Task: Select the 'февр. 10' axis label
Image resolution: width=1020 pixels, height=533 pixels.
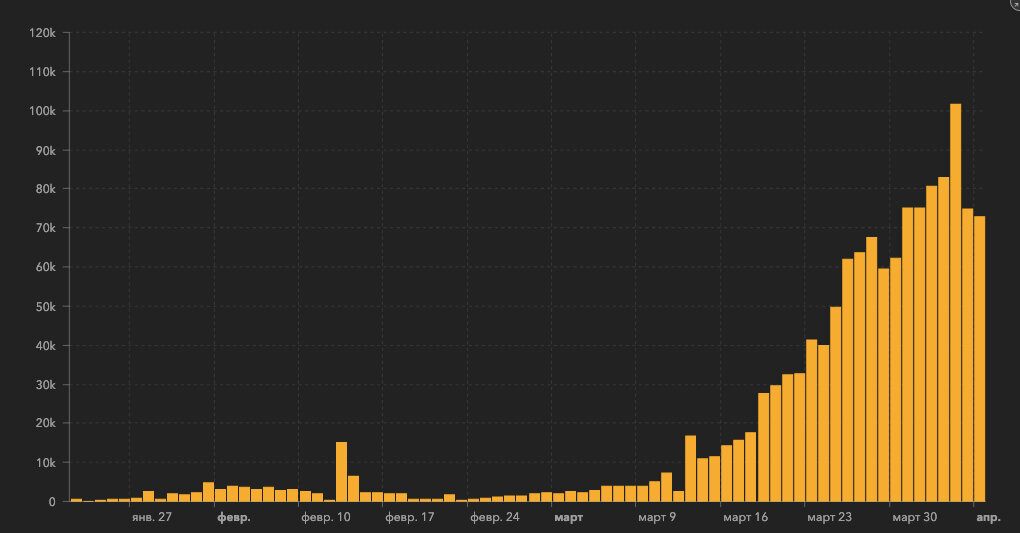Action: (325, 517)
